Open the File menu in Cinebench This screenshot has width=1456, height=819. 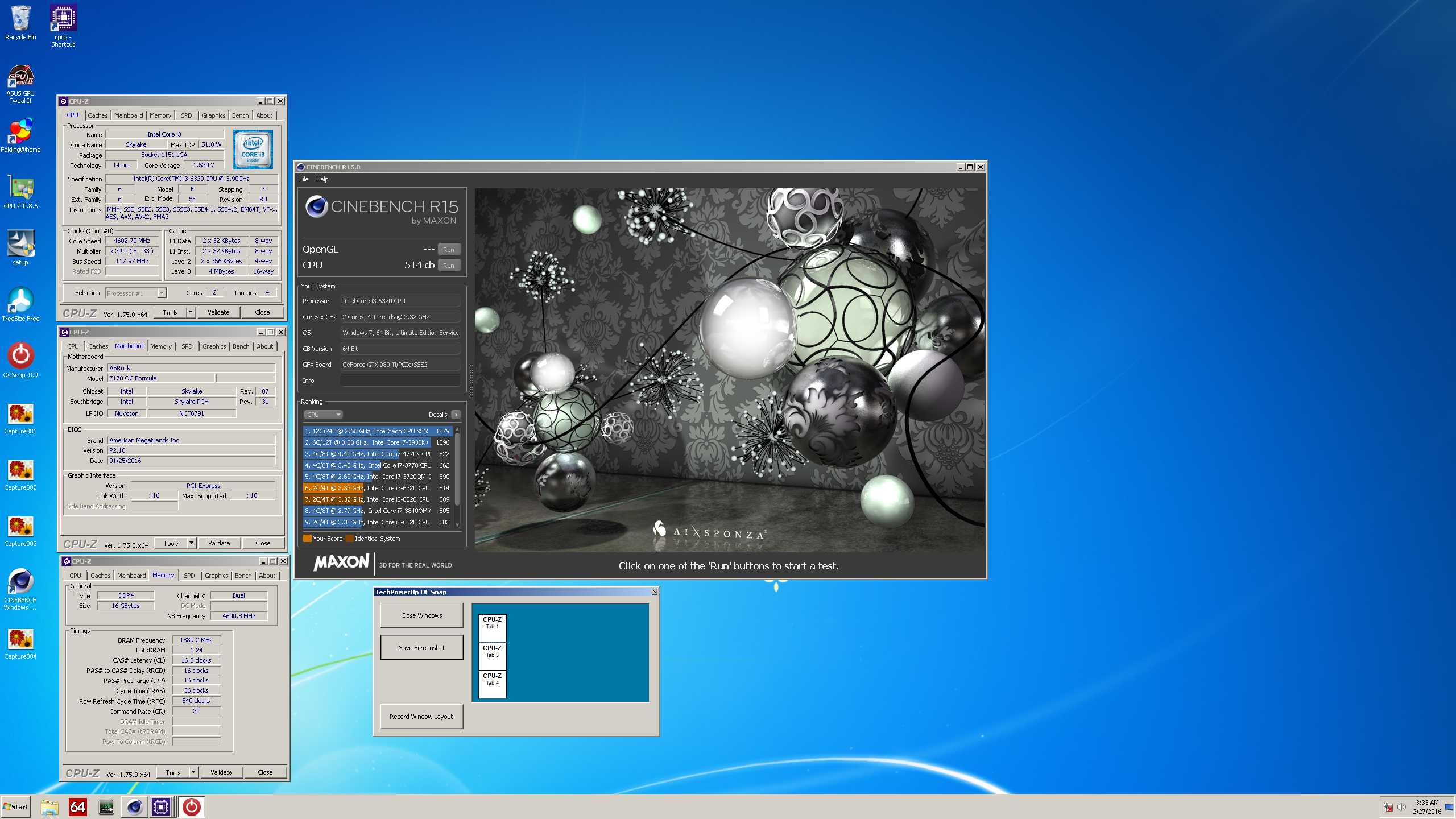coord(304,179)
